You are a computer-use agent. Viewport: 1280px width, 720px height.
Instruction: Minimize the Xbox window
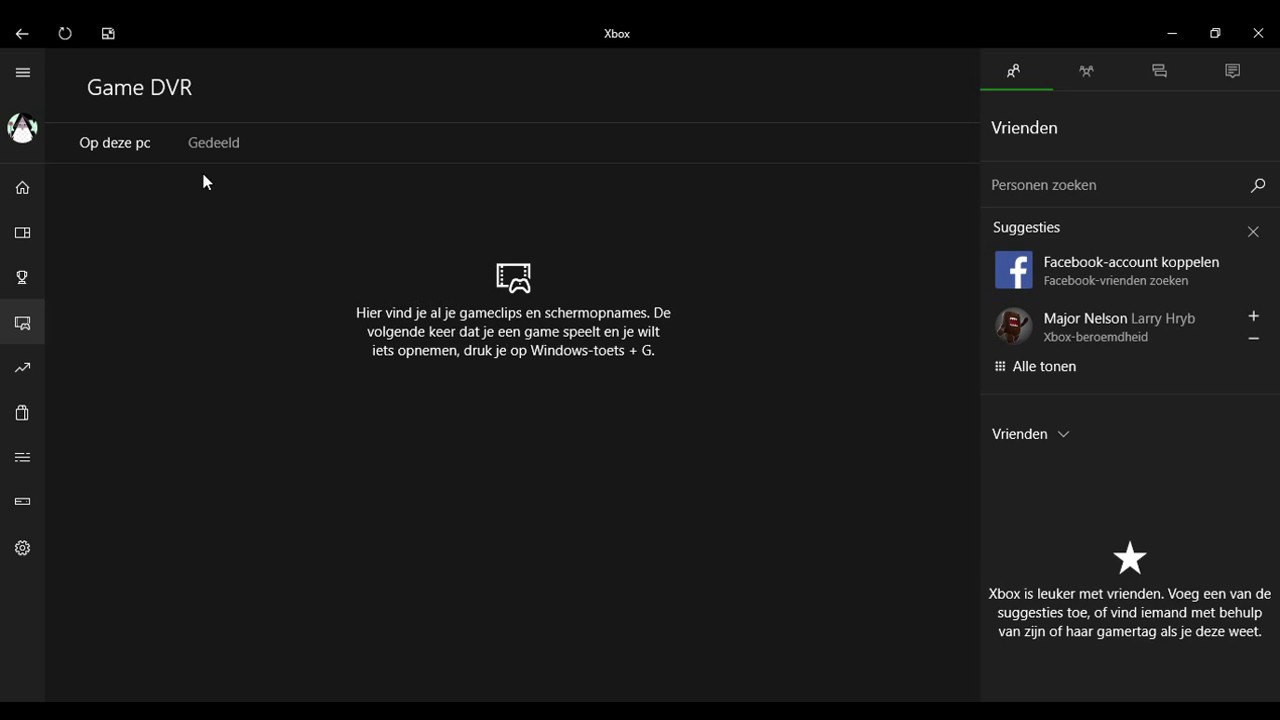(1172, 34)
